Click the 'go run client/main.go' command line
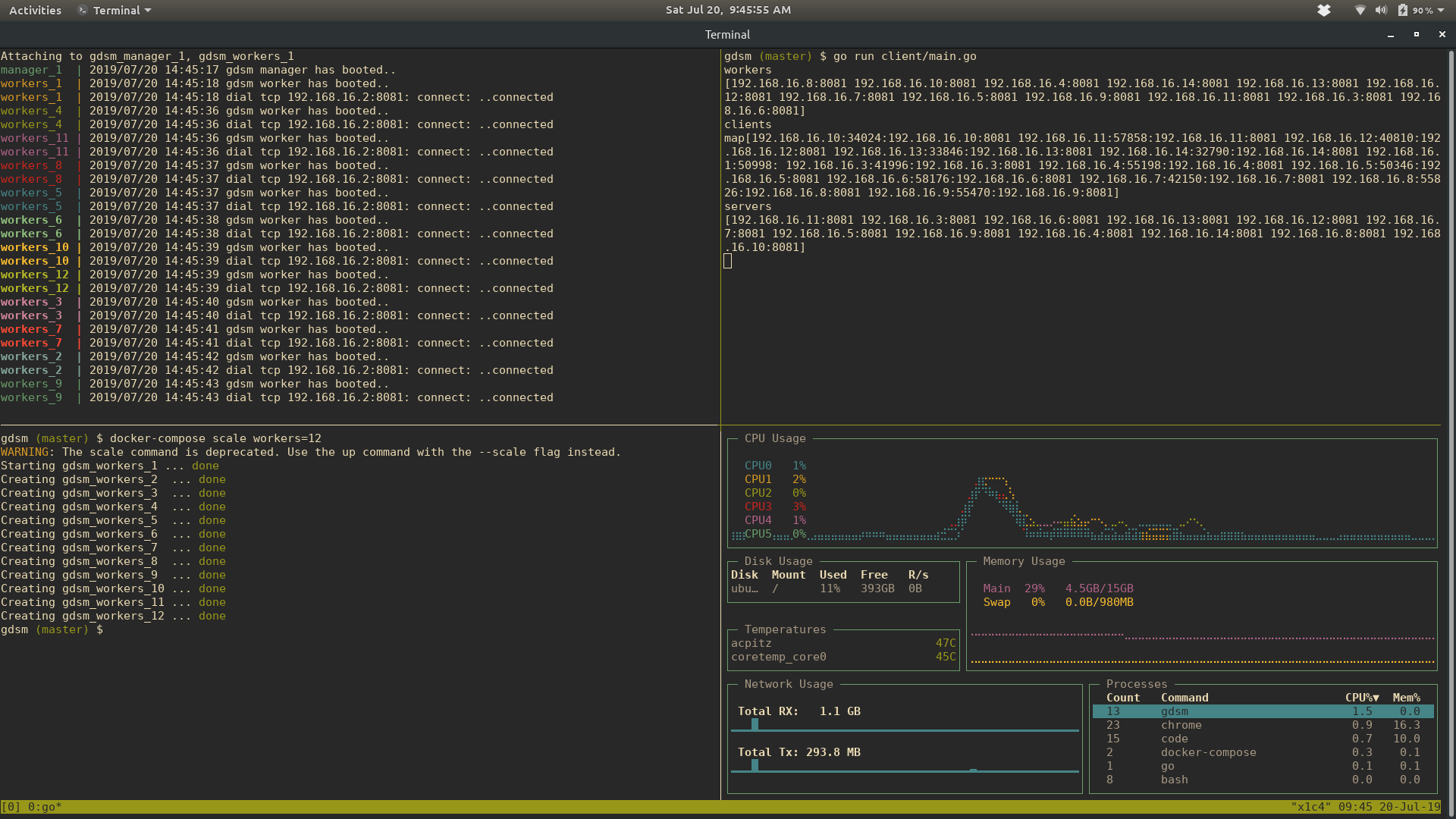The height and width of the screenshot is (819, 1456). (x=905, y=56)
